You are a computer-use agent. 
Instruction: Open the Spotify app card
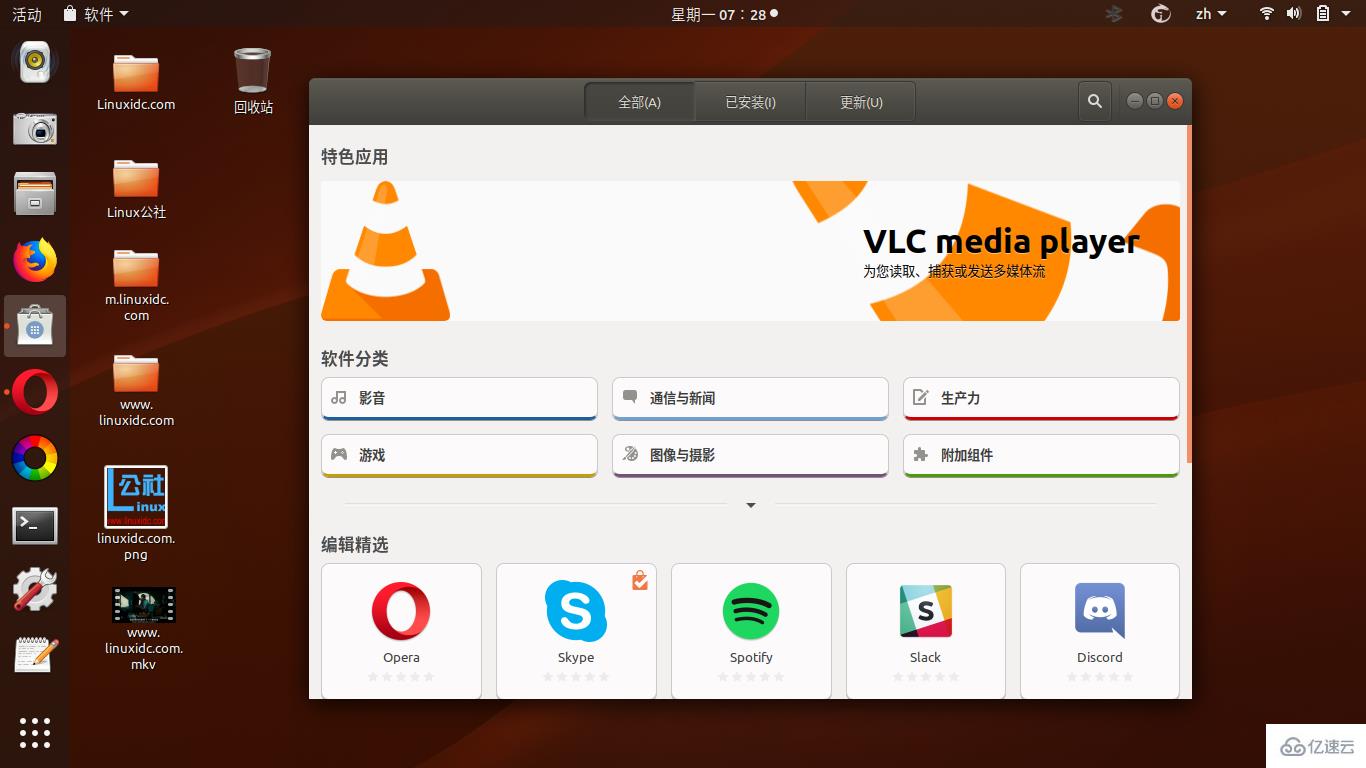click(x=751, y=630)
